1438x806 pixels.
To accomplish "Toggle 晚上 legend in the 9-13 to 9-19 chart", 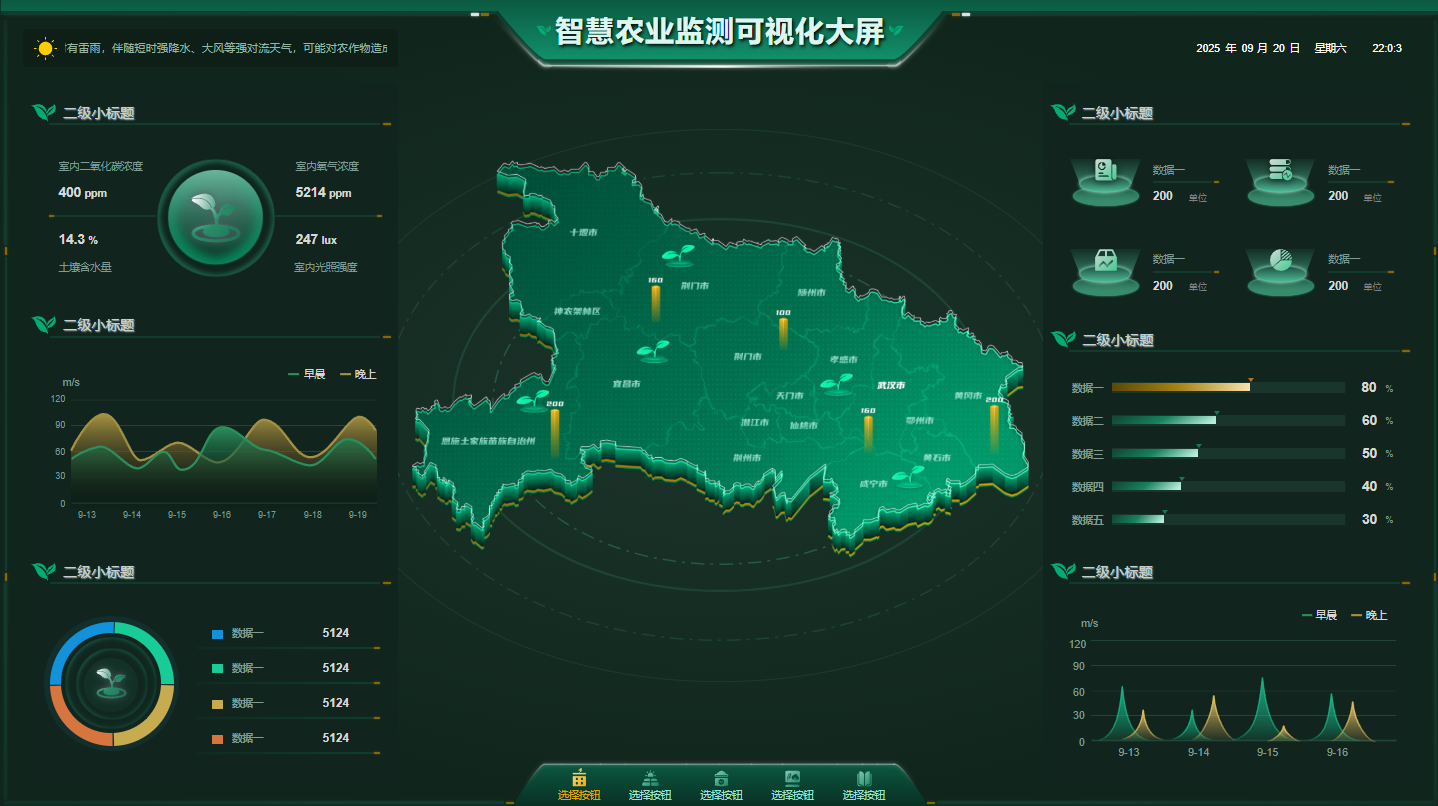I will [x=358, y=374].
